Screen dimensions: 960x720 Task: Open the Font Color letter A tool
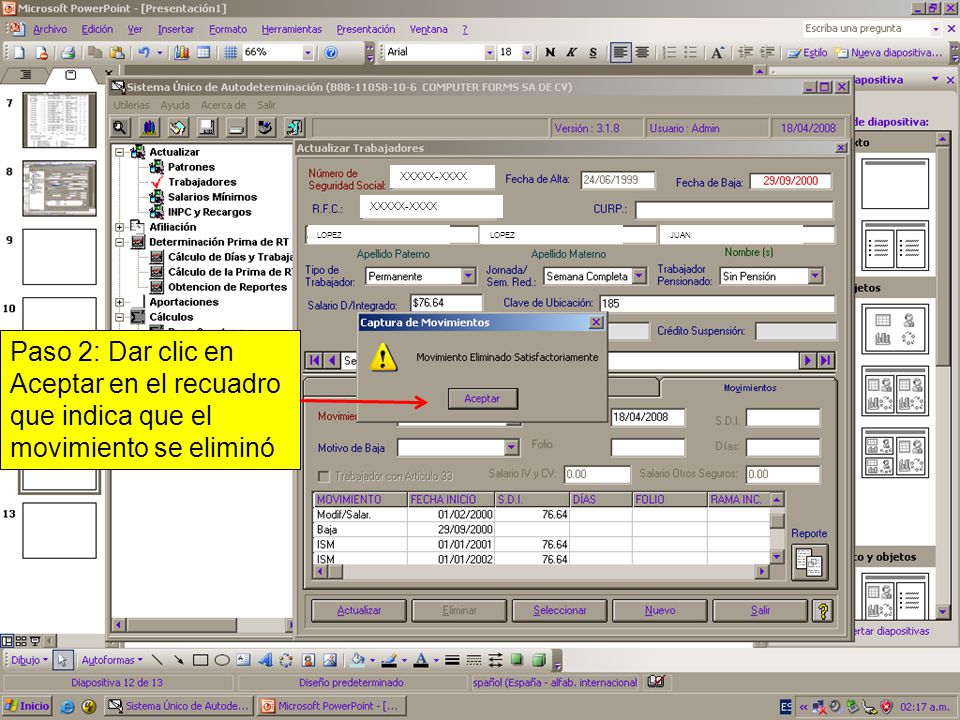pyautogui.click(x=421, y=660)
